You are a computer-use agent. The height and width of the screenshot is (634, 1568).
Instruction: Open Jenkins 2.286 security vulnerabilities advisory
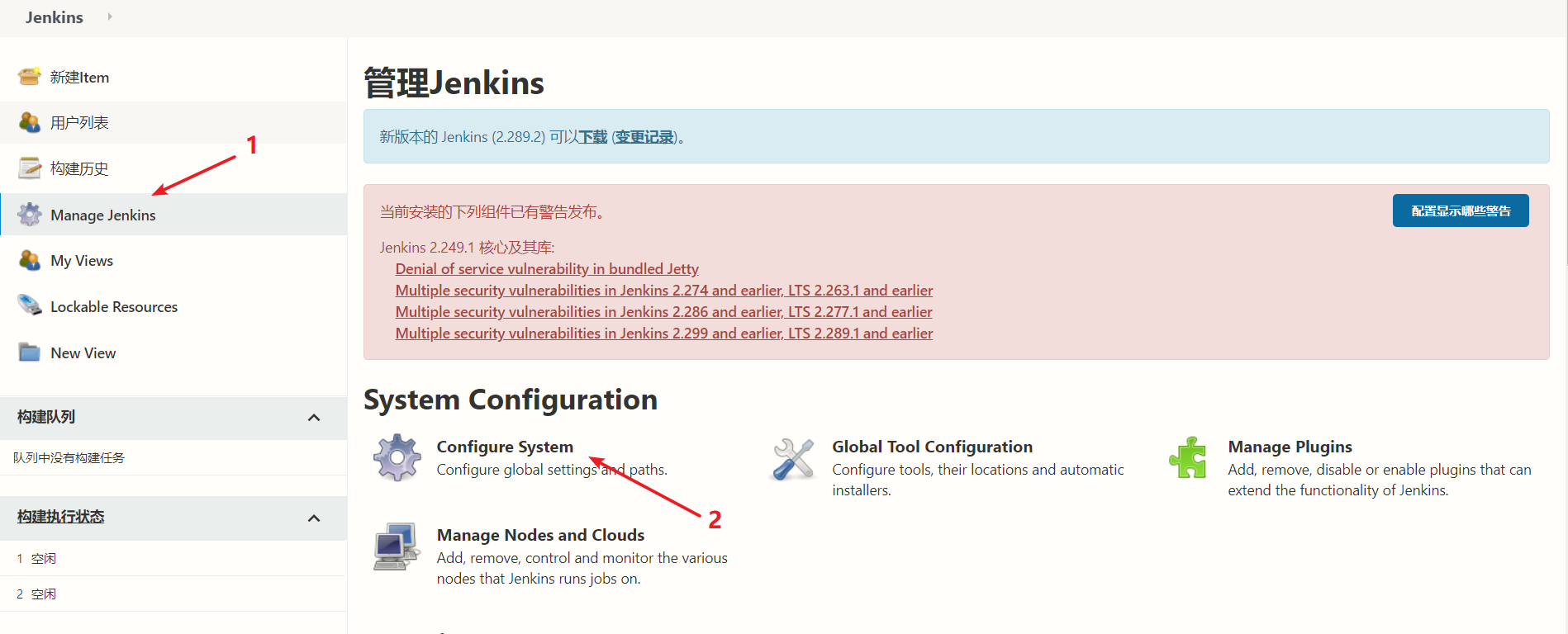[664, 311]
